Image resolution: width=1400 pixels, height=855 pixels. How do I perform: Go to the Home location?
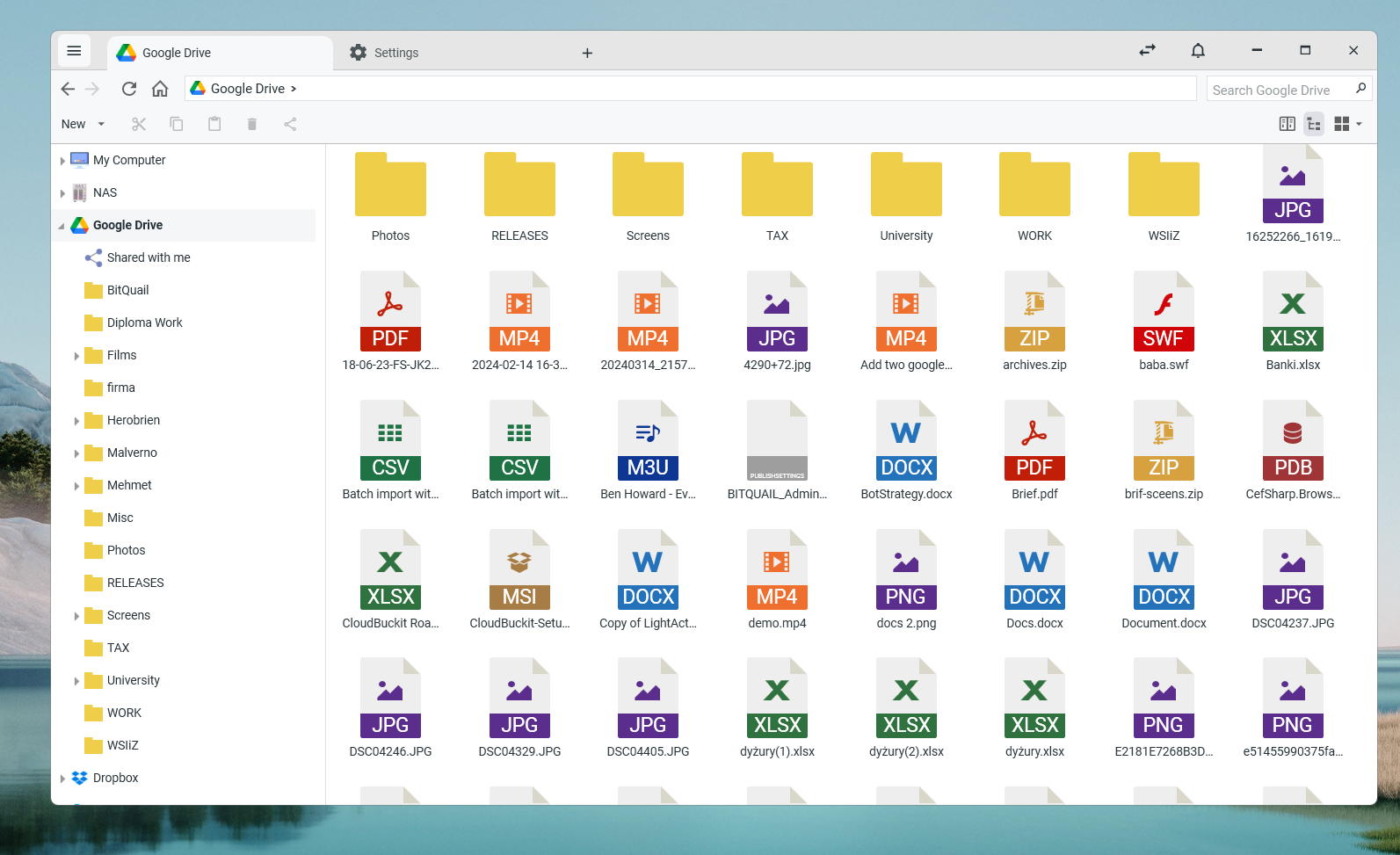[160, 89]
